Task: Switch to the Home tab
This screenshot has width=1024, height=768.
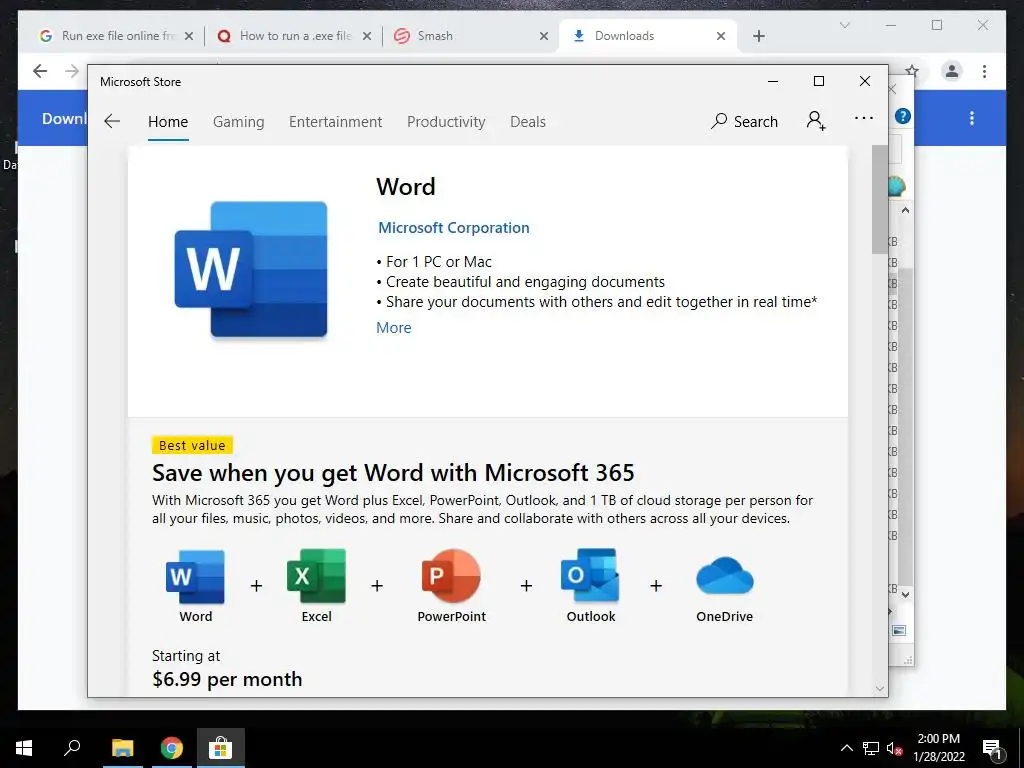Action: [x=168, y=122]
